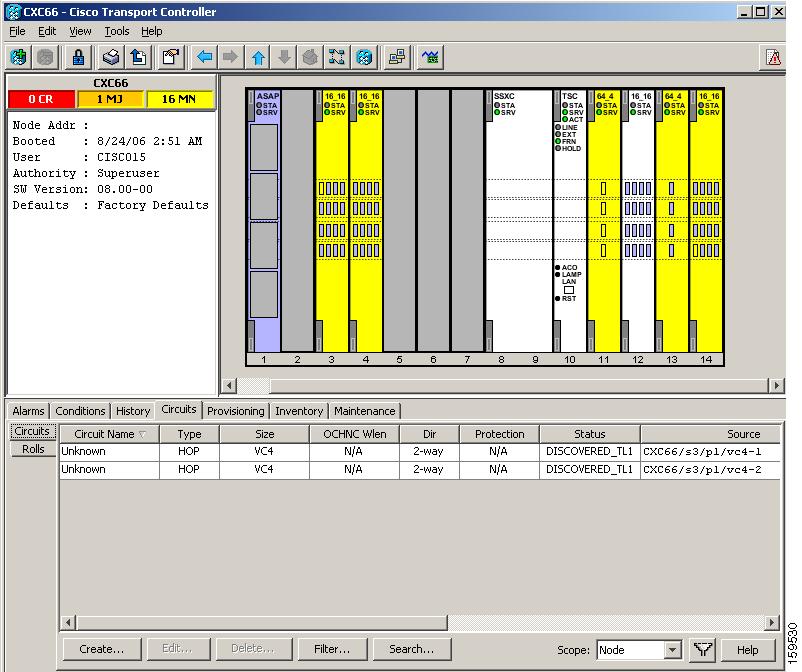Click the Search button below the circuits table
This screenshot has width=802, height=672.
point(412,648)
